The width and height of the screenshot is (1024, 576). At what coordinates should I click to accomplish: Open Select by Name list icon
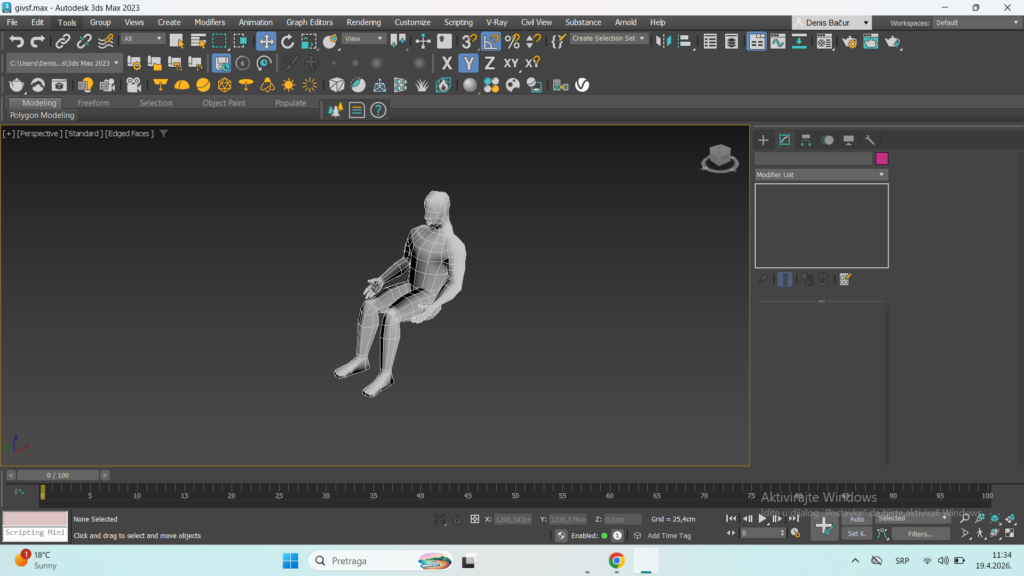coord(198,41)
